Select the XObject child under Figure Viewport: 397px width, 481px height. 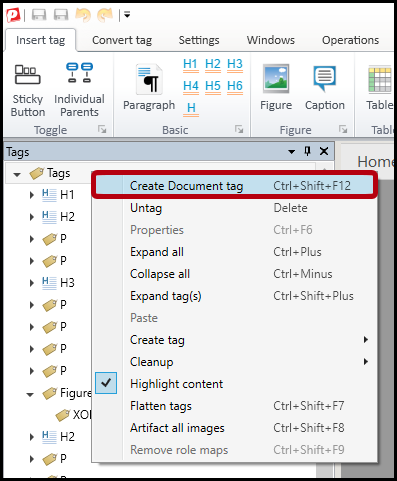click(73, 415)
